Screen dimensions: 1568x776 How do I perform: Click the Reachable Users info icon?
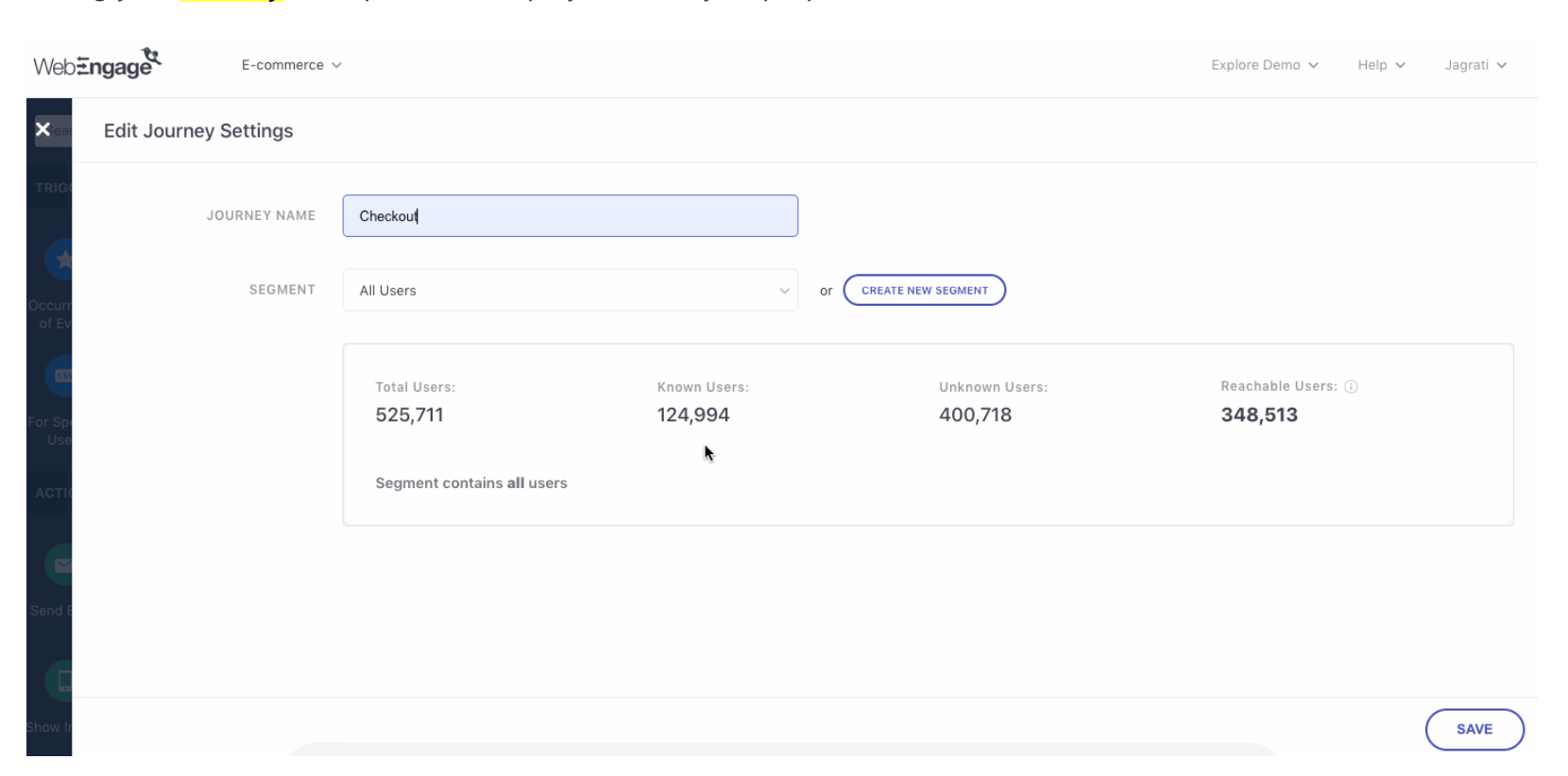click(x=1351, y=386)
